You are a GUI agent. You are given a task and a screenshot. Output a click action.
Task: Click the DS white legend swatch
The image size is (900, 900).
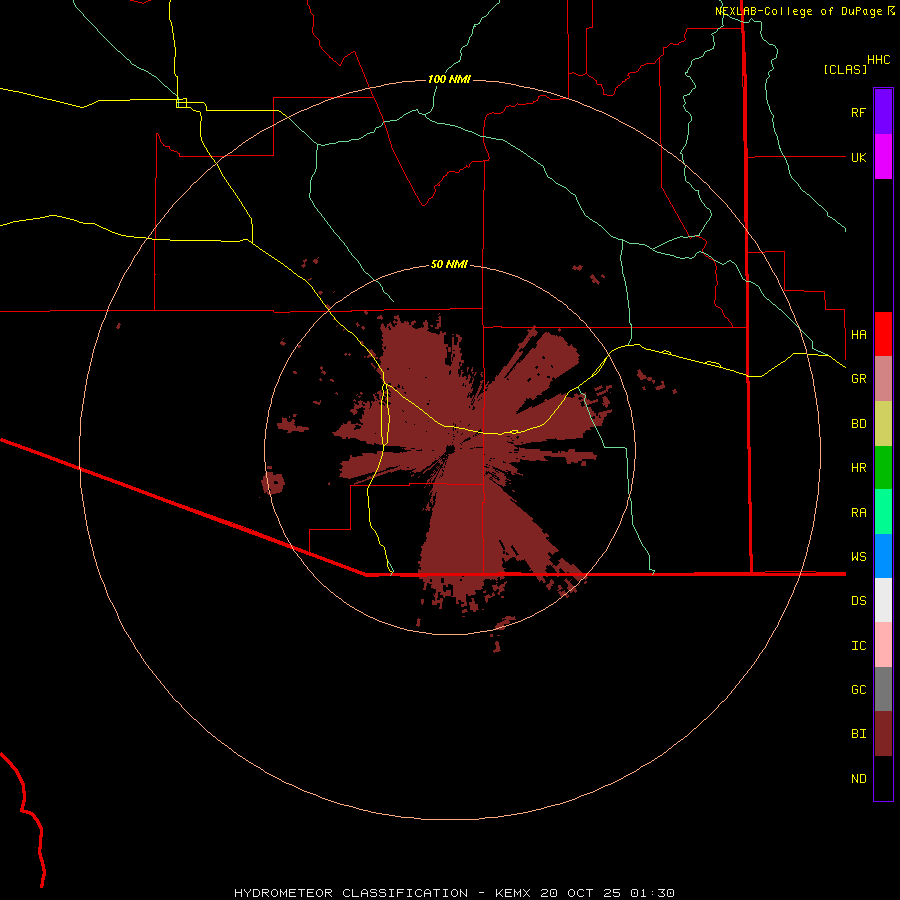[883, 600]
